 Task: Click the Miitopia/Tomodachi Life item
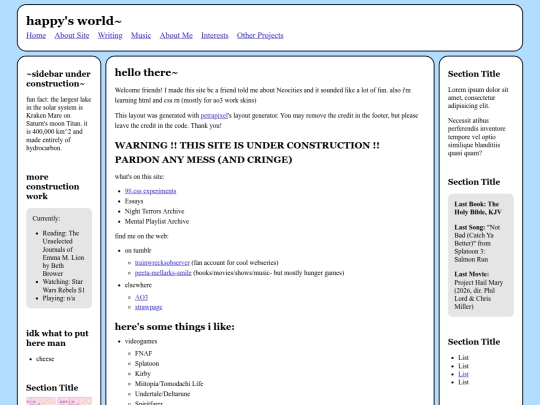[x=169, y=384]
